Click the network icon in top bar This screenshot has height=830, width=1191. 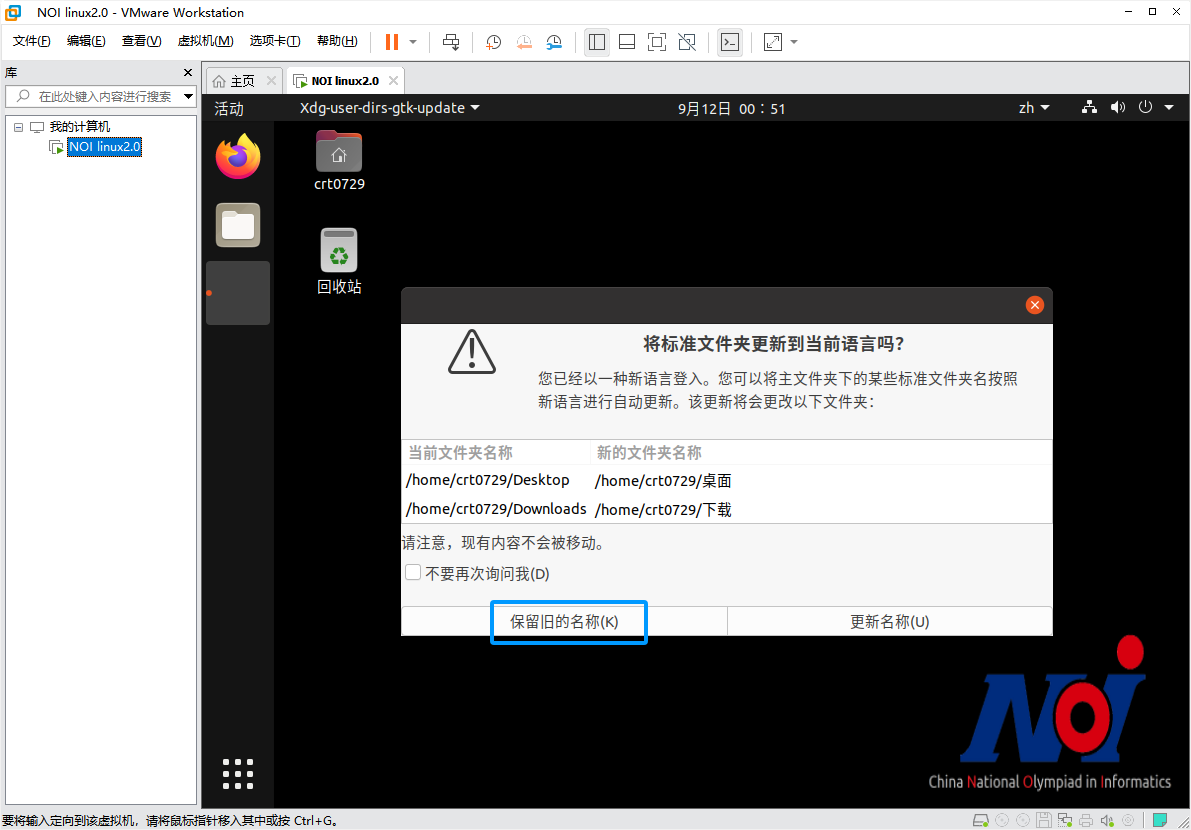[x=1089, y=108]
